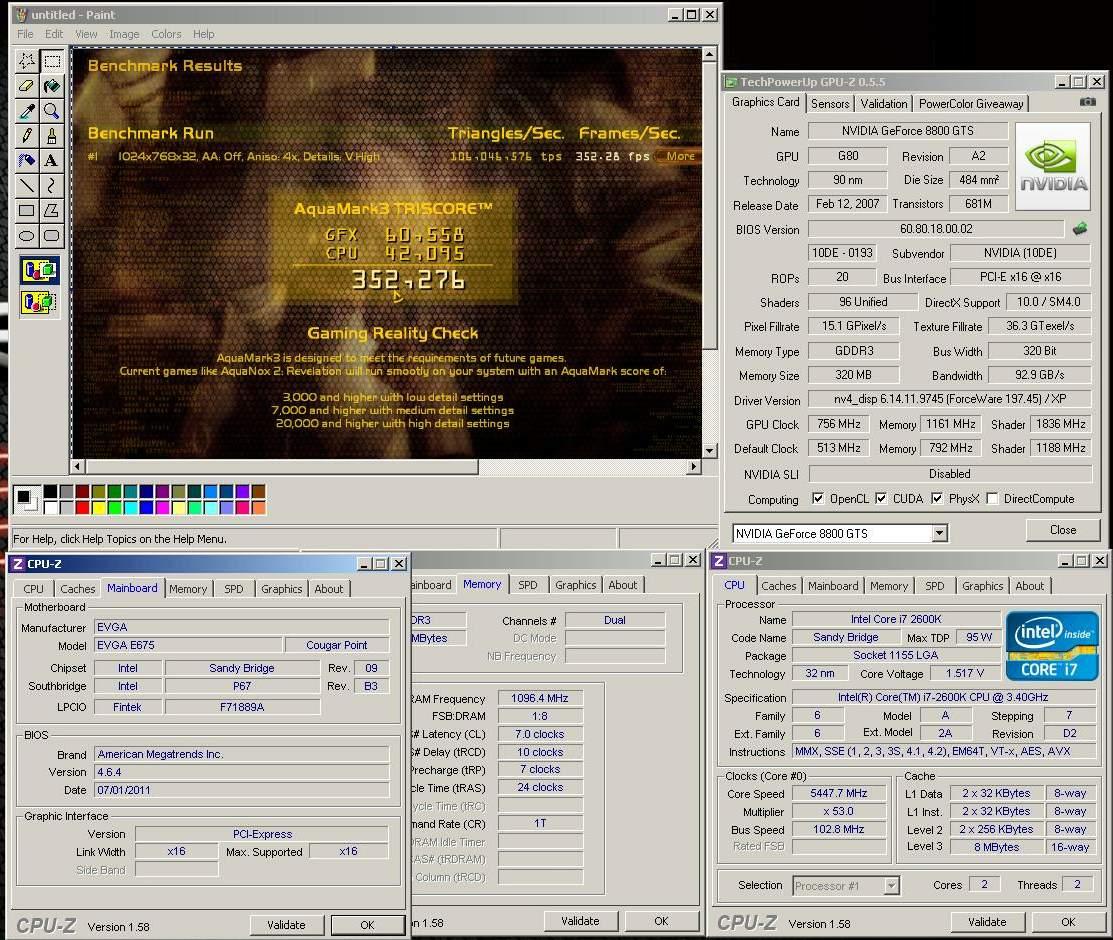
Task: Pick the cyan color swatch in Paint palette
Action: tap(130, 507)
